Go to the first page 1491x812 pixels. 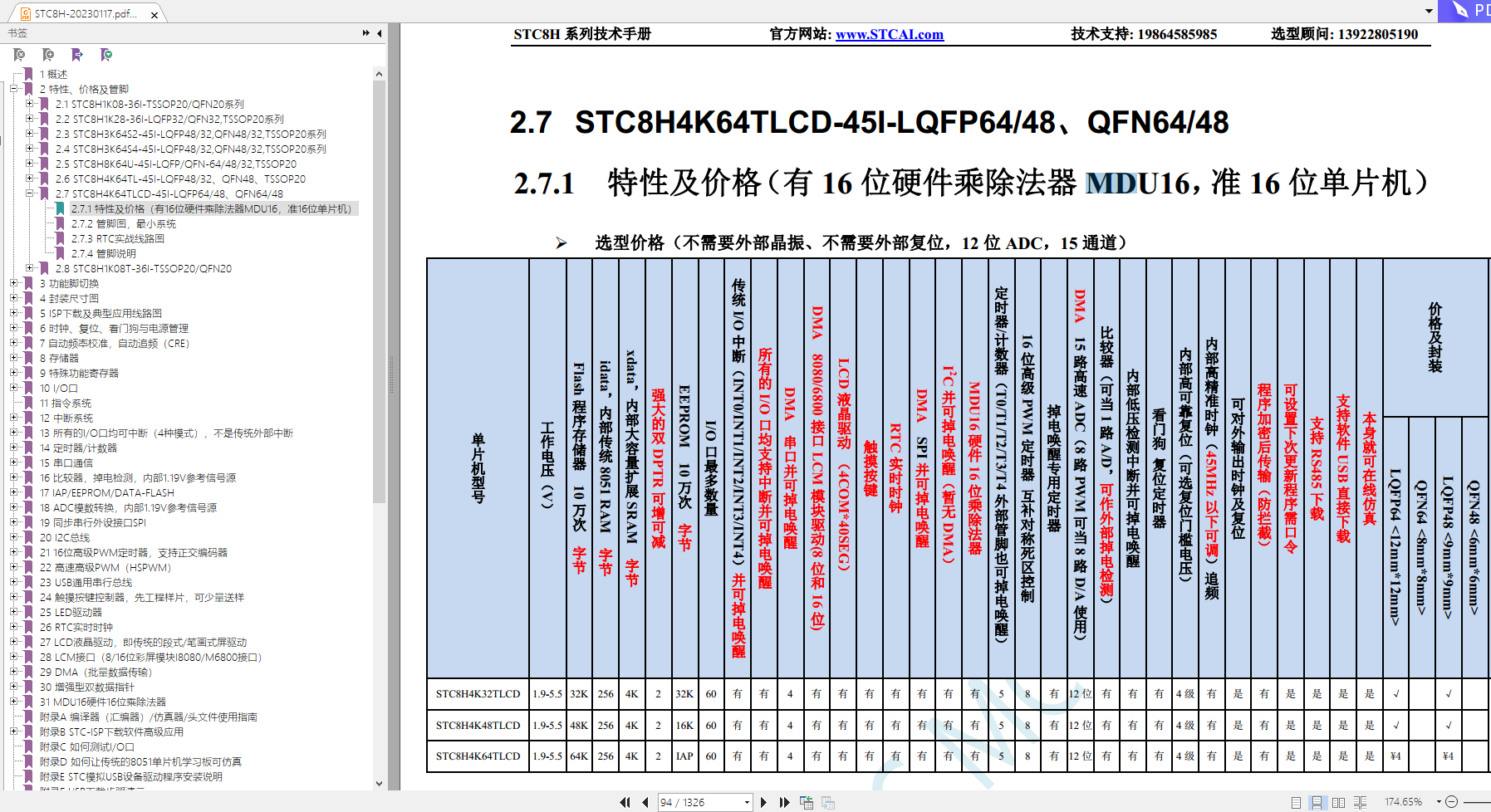625,802
